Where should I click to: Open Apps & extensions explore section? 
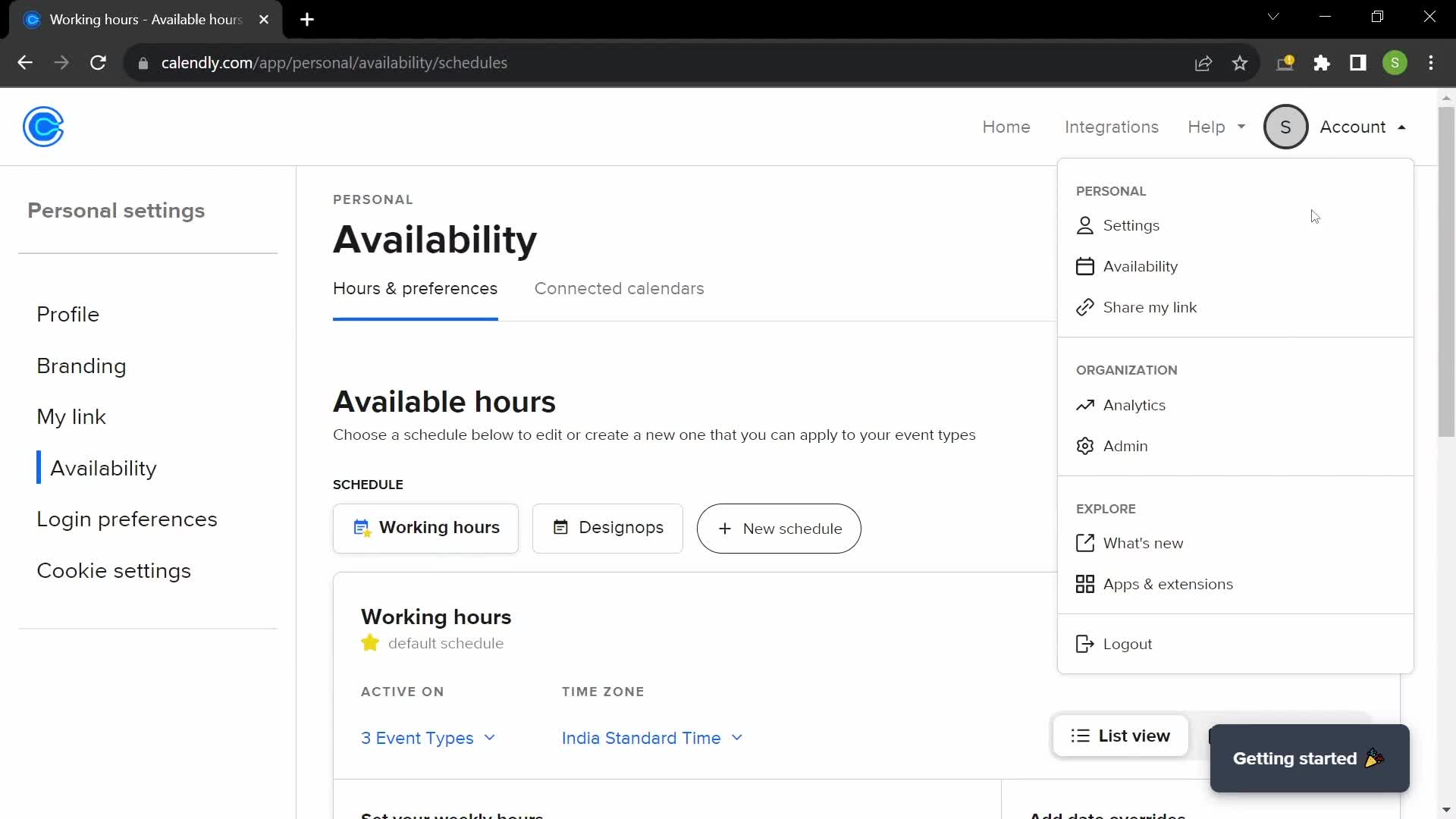[1168, 583]
